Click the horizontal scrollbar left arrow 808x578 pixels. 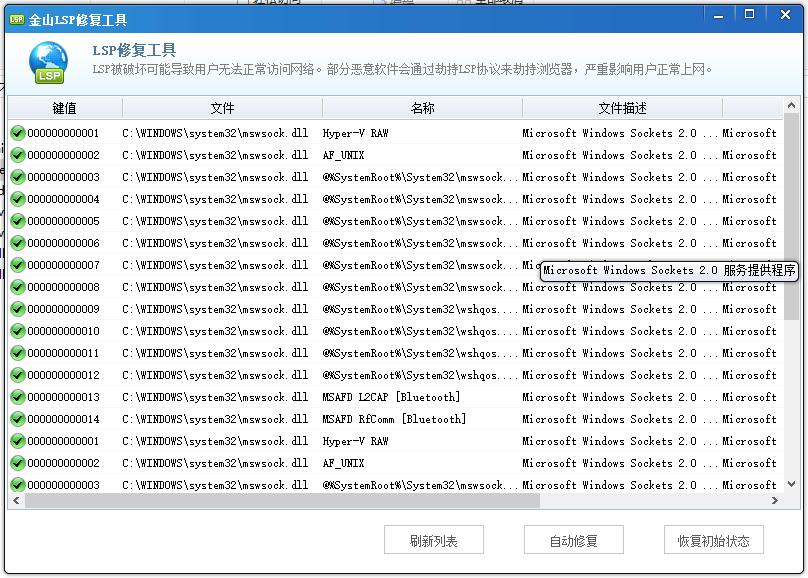click(x=16, y=500)
